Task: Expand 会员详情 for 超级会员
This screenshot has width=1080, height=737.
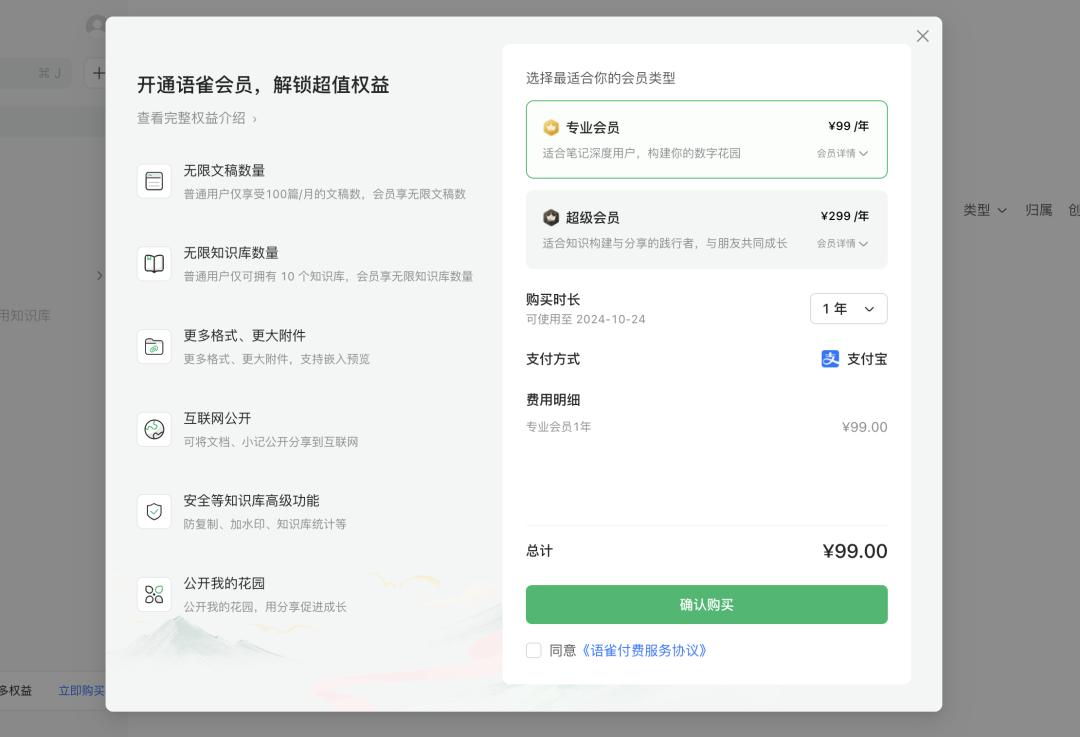Action: pos(842,243)
